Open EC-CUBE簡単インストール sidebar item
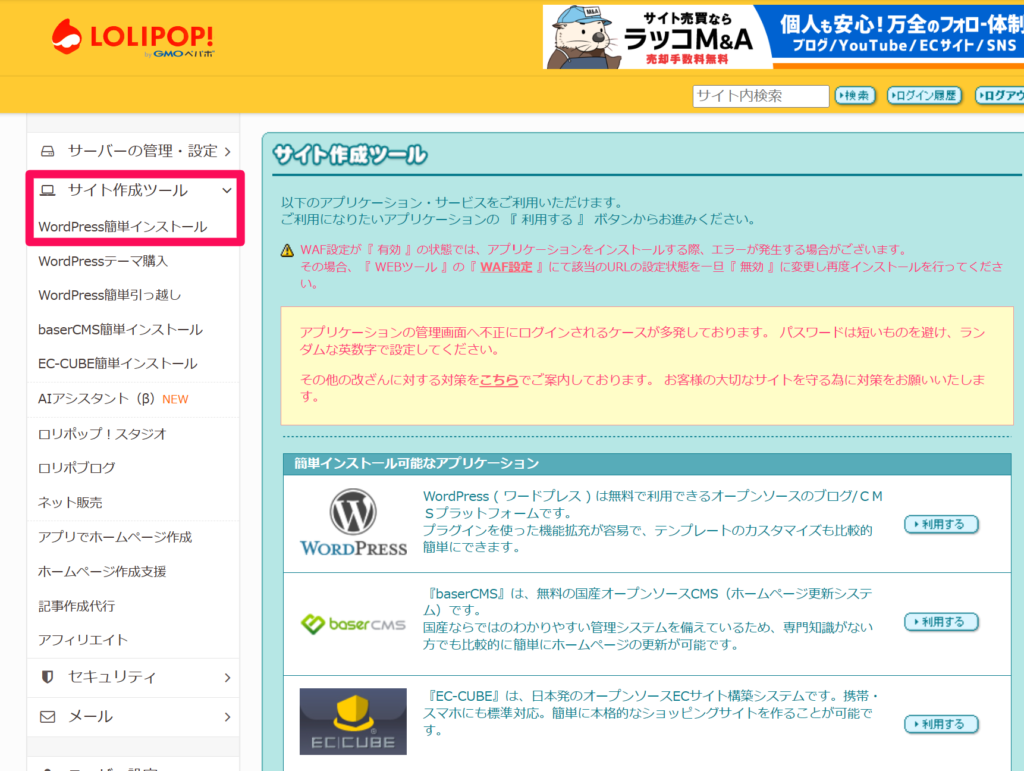This screenshot has height=771, width=1024. coord(117,363)
